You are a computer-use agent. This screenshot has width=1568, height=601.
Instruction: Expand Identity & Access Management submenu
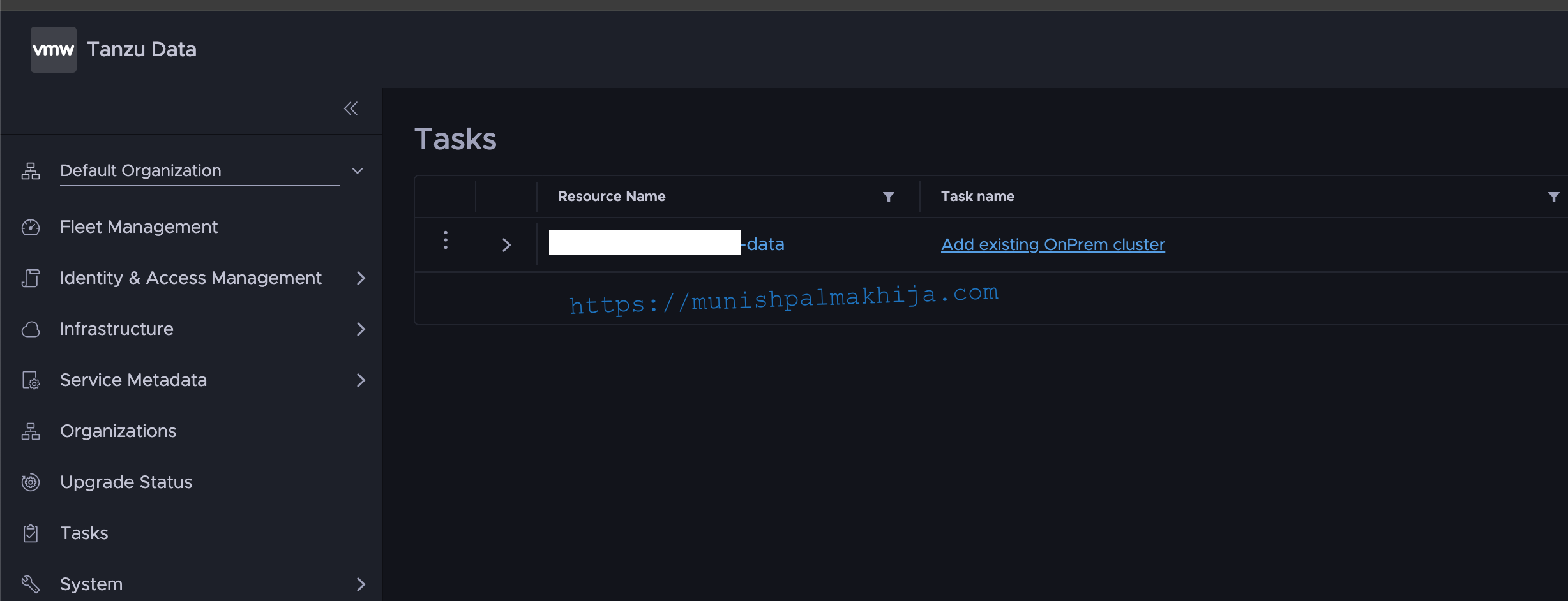coord(361,278)
